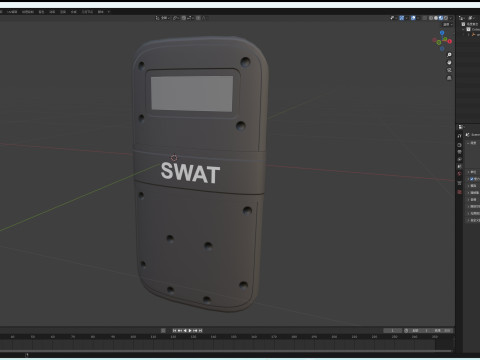Open the overlays options dropdown arrow

pyautogui.click(x=418, y=18)
